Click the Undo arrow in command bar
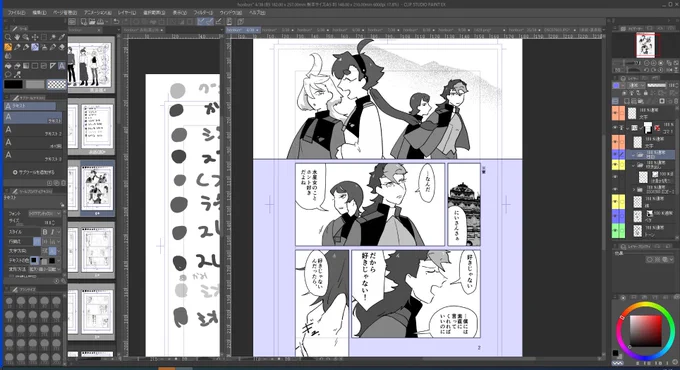The width and height of the screenshot is (680, 370). click(116, 21)
